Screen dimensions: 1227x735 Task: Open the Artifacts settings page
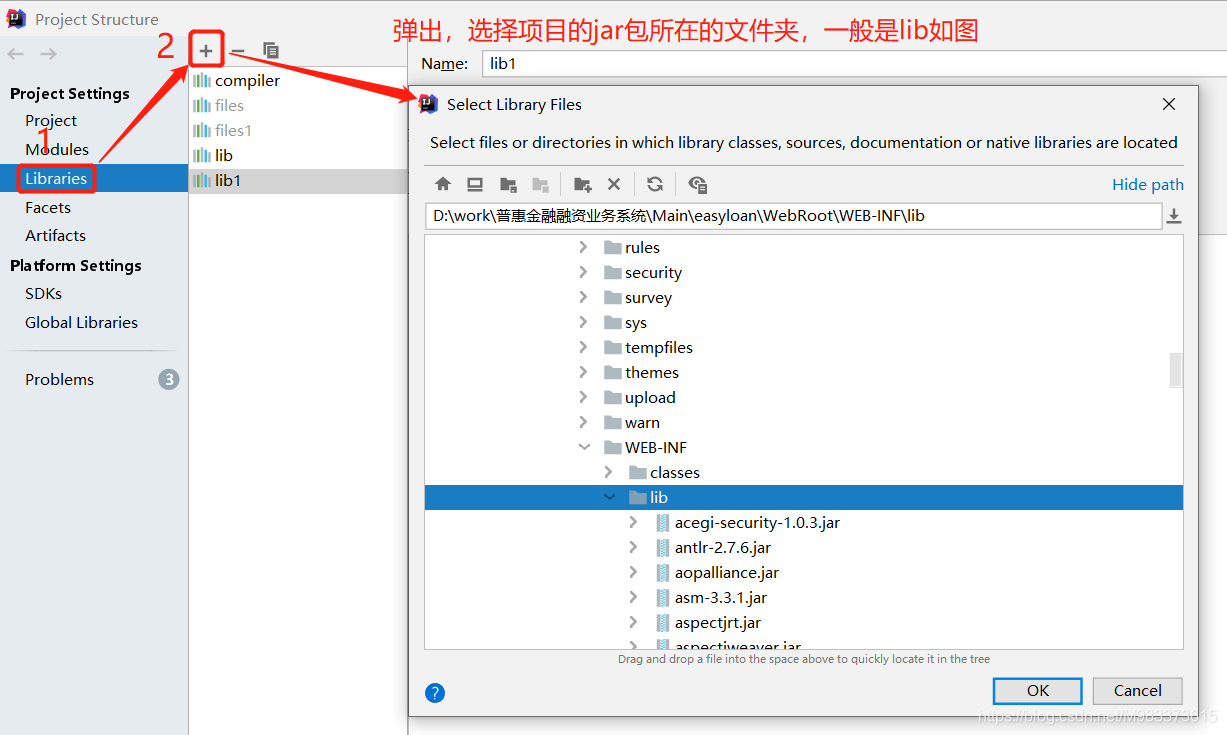[x=55, y=235]
